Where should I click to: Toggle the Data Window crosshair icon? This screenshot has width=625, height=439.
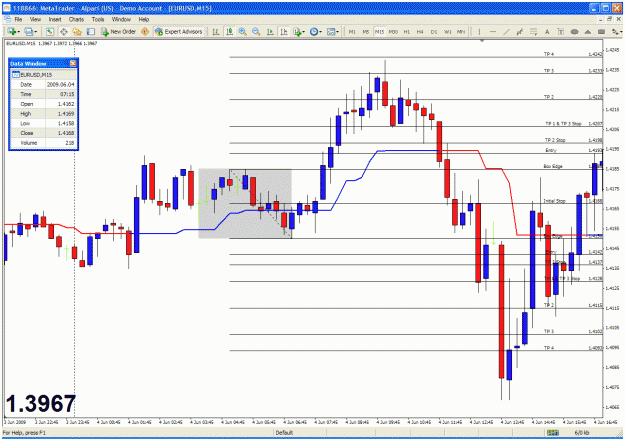point(63,31)
